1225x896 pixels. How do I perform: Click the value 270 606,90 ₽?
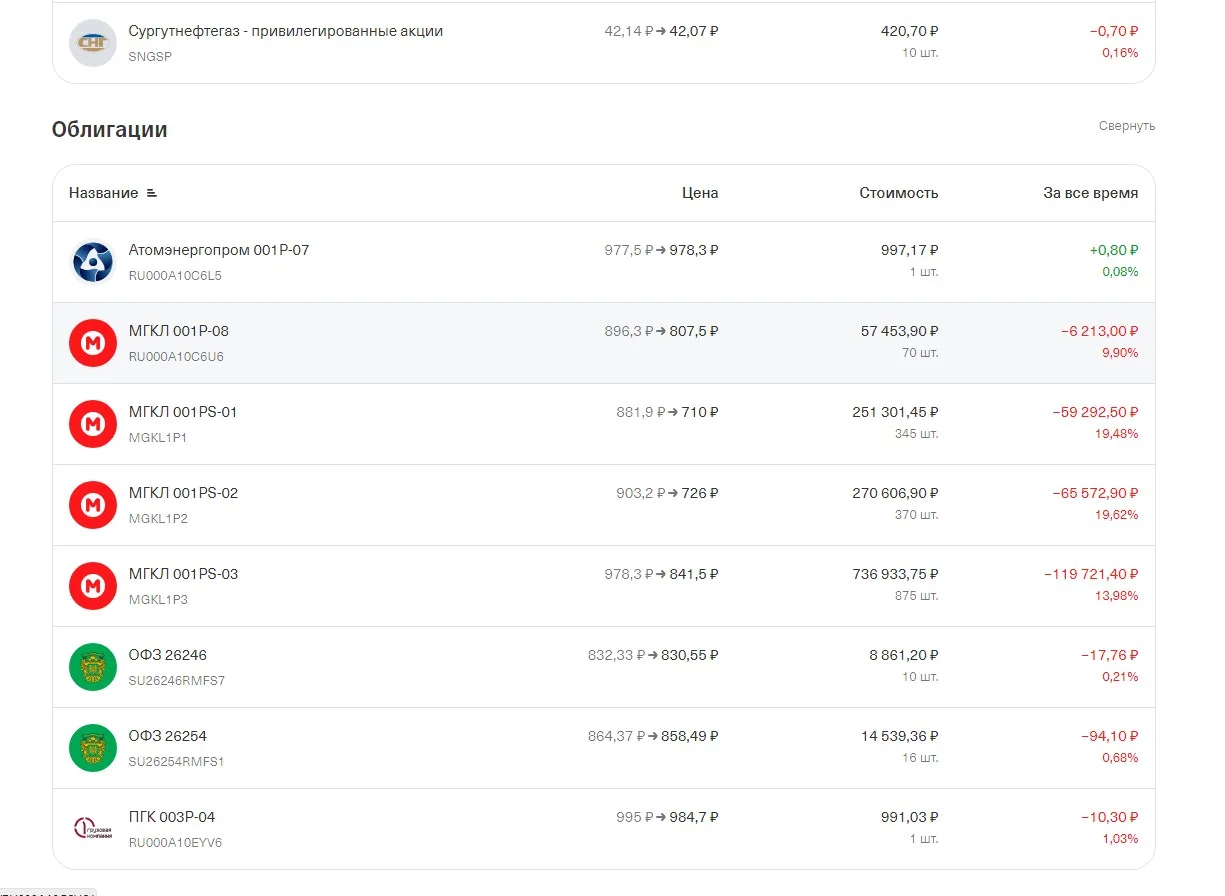895,493
